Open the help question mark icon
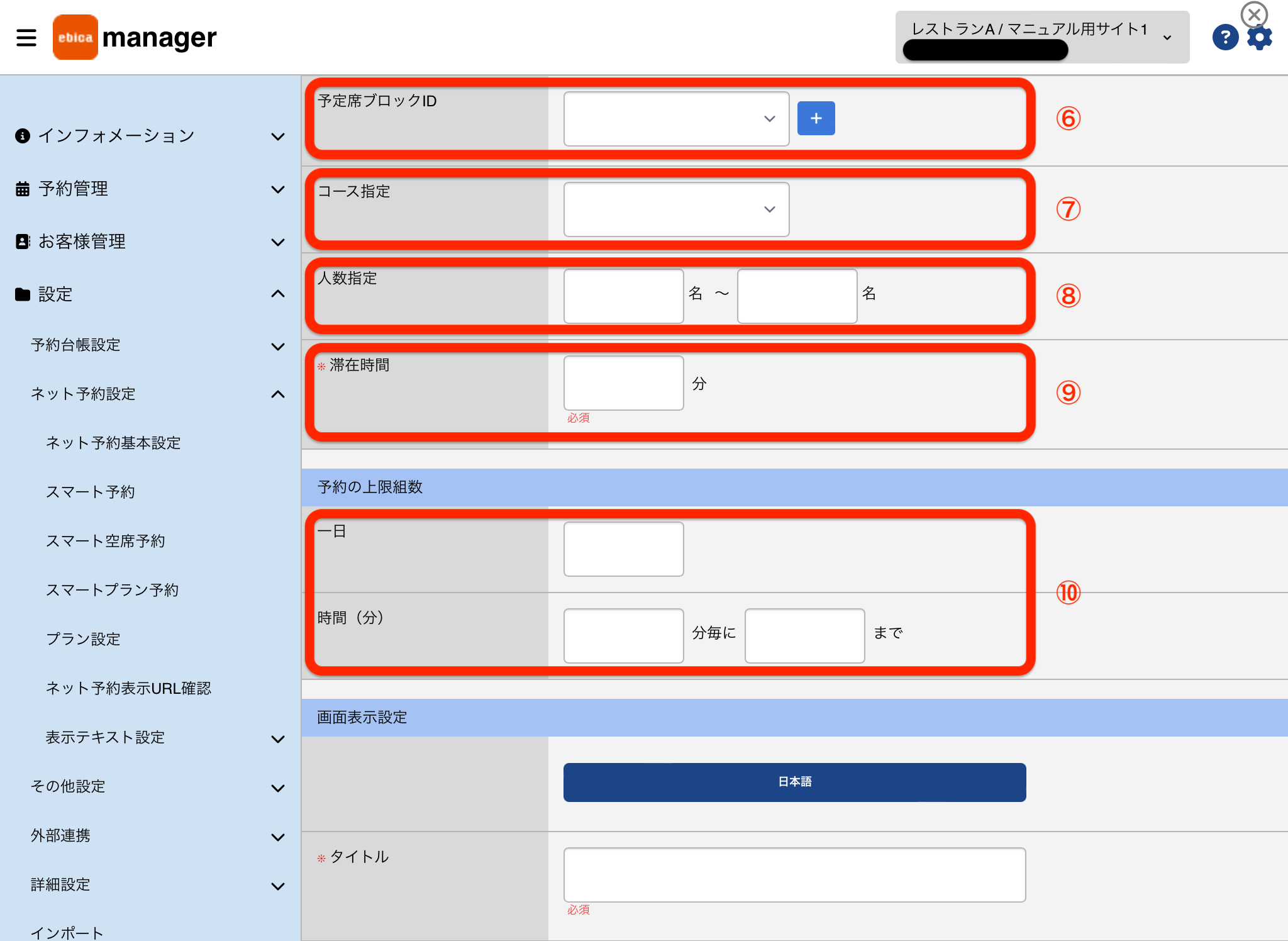 point(1225,37)
